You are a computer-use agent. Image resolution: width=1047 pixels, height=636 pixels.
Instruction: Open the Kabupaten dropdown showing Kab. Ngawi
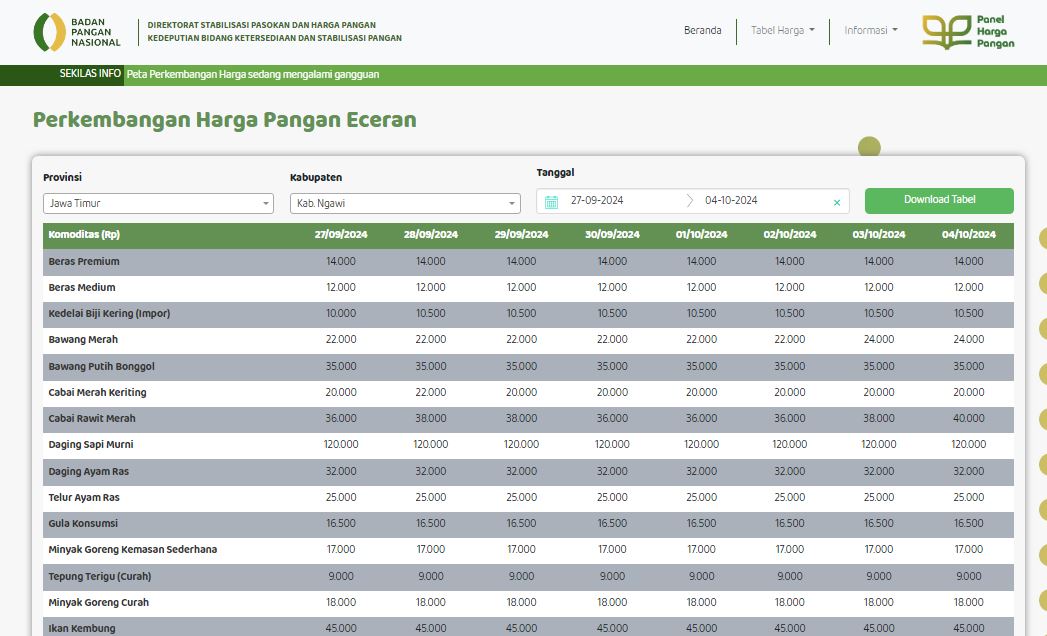tap(405, 203)
